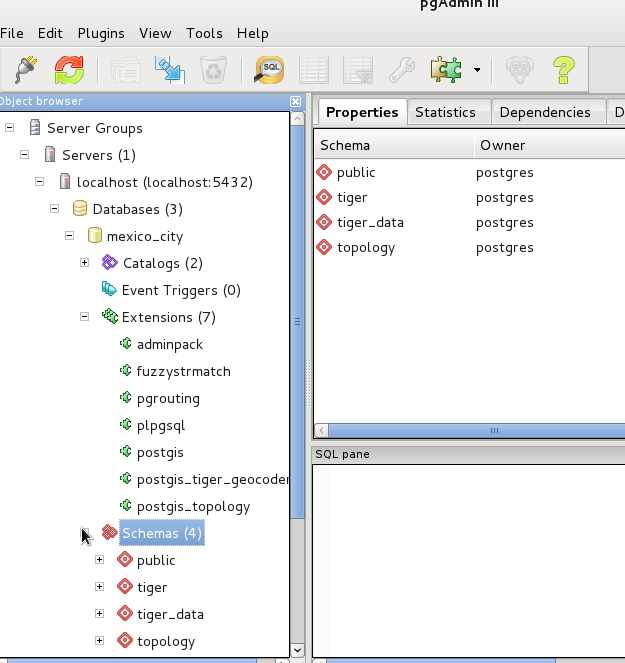This screenshot has width=625, height=663.
Task: Select the Databases (3) tree item
Action: (137, 209)
